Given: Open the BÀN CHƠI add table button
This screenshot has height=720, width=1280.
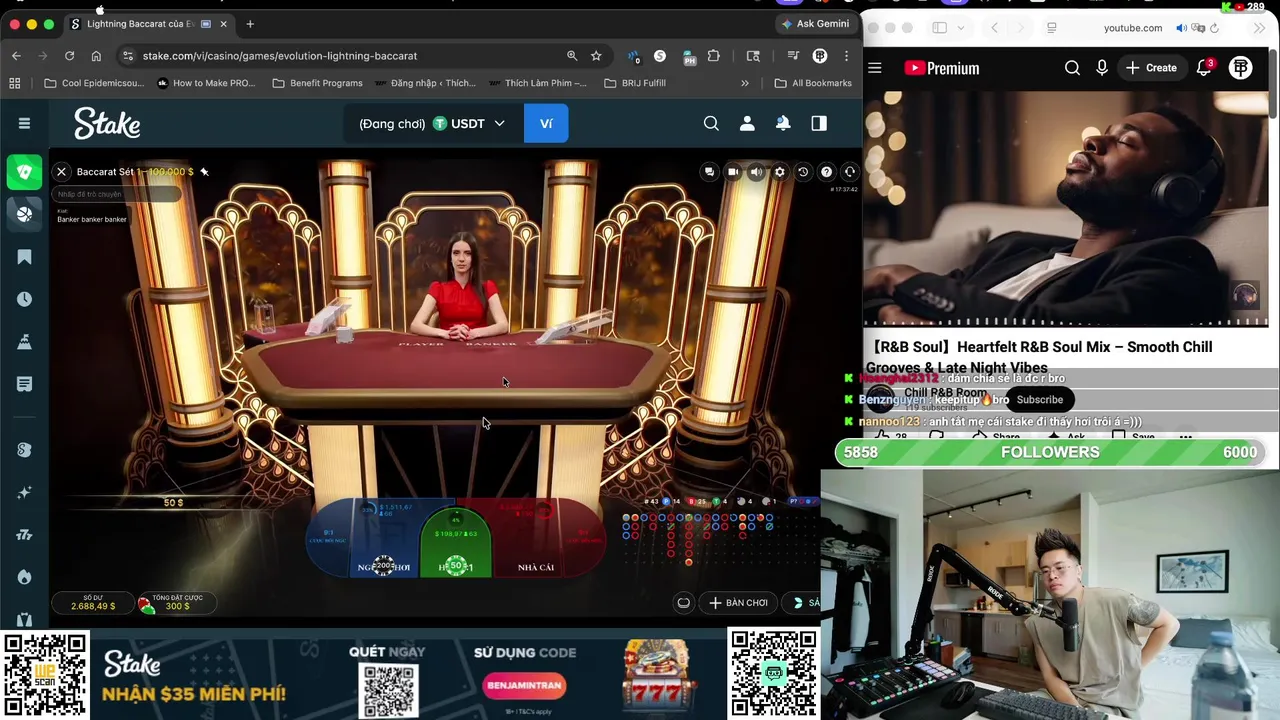Looking at the screenshot, I should [738, 603].
